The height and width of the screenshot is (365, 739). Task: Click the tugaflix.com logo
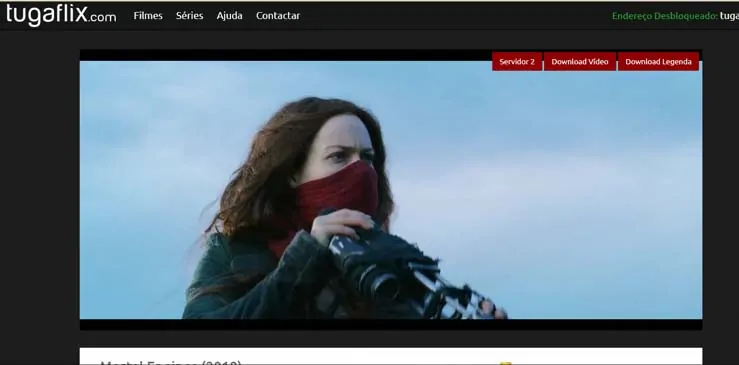pyautogui.click(x=61, y=15)
